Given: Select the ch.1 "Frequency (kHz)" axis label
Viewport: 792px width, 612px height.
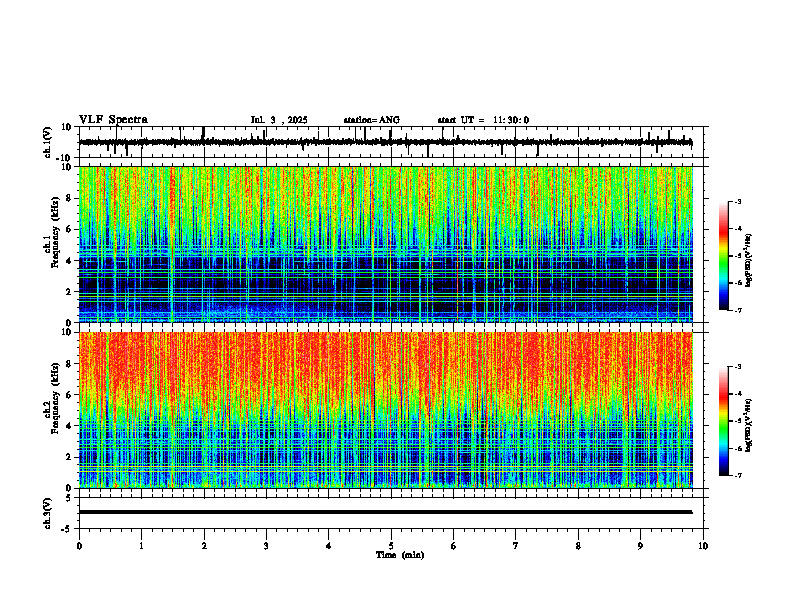Looking at the screenshot, I should [x=56, y=233].
